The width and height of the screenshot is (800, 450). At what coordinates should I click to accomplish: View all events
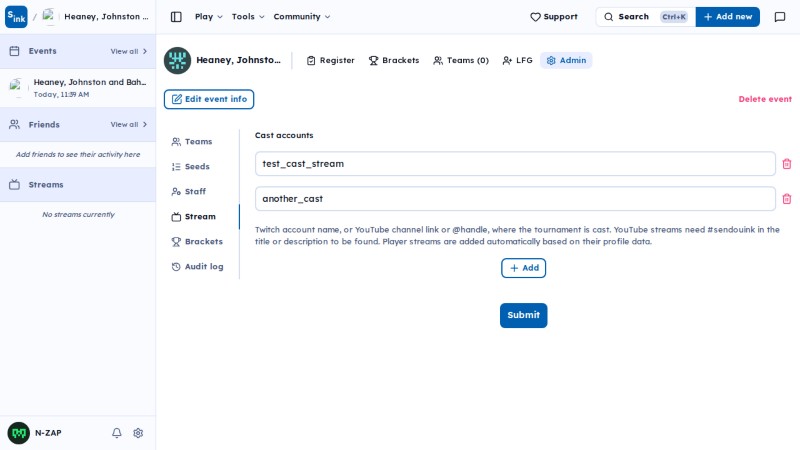[129, 51]
